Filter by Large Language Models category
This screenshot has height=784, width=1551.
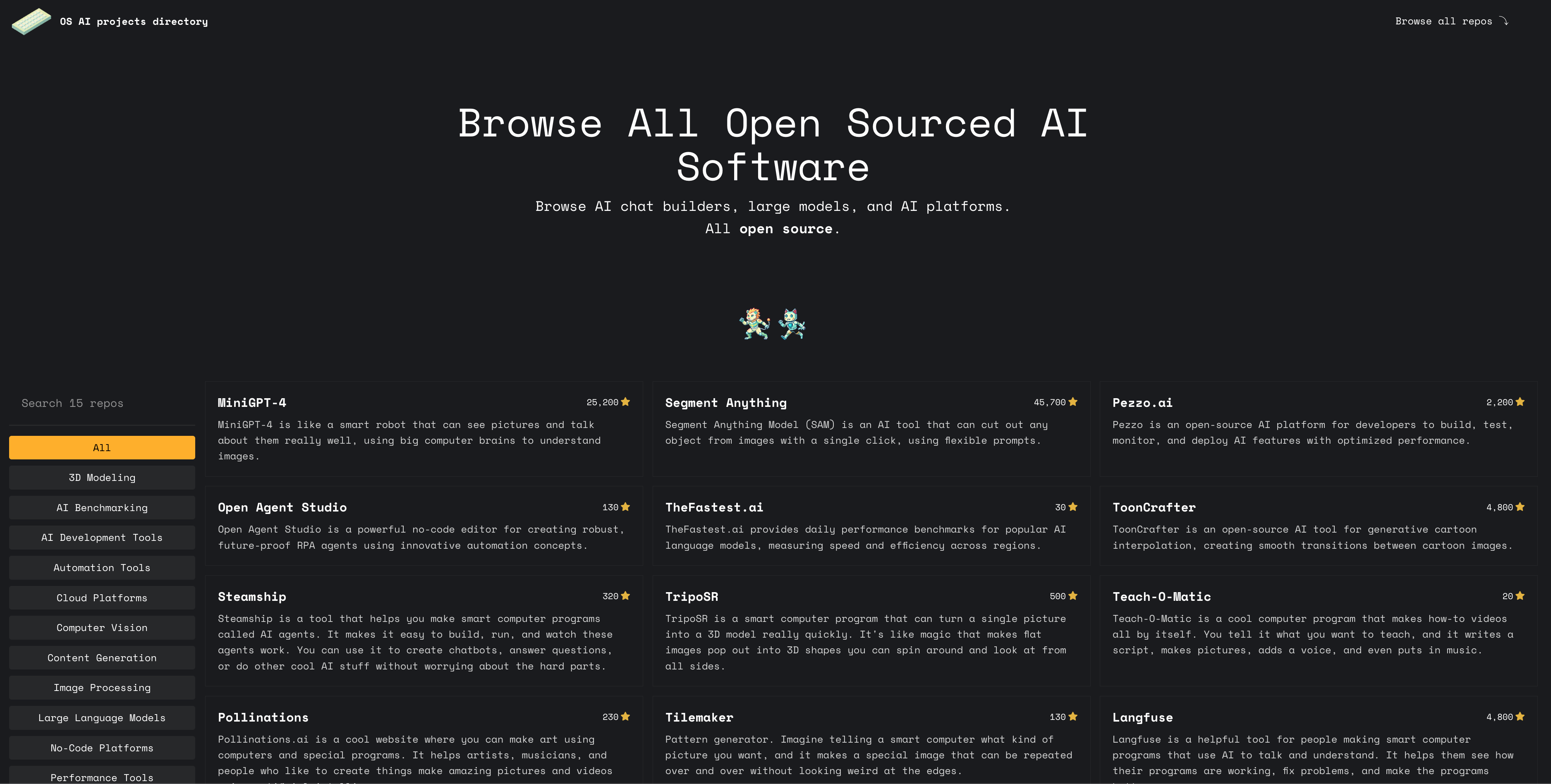102,718
